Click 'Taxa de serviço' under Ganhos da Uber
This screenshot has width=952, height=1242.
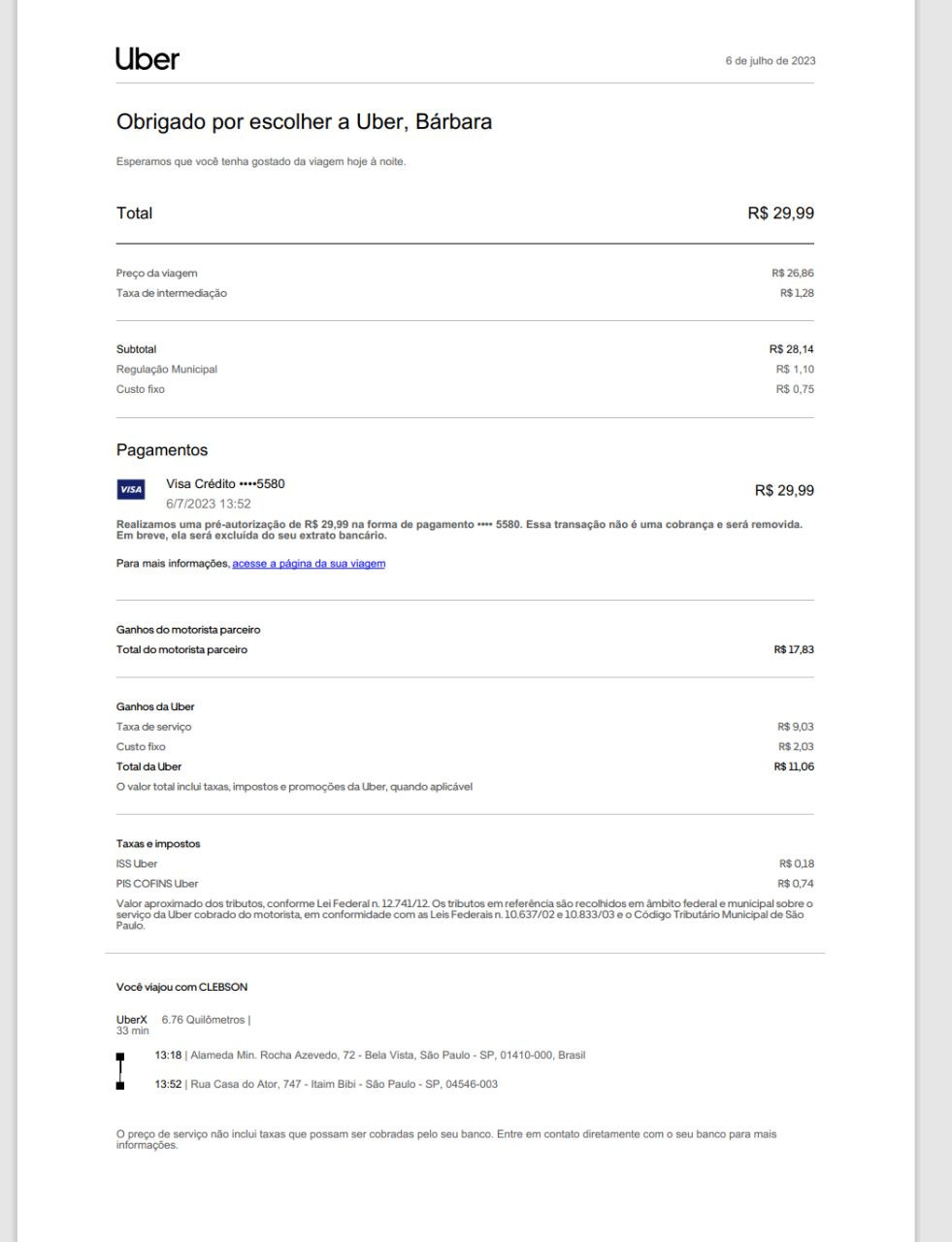pos(154,727)
